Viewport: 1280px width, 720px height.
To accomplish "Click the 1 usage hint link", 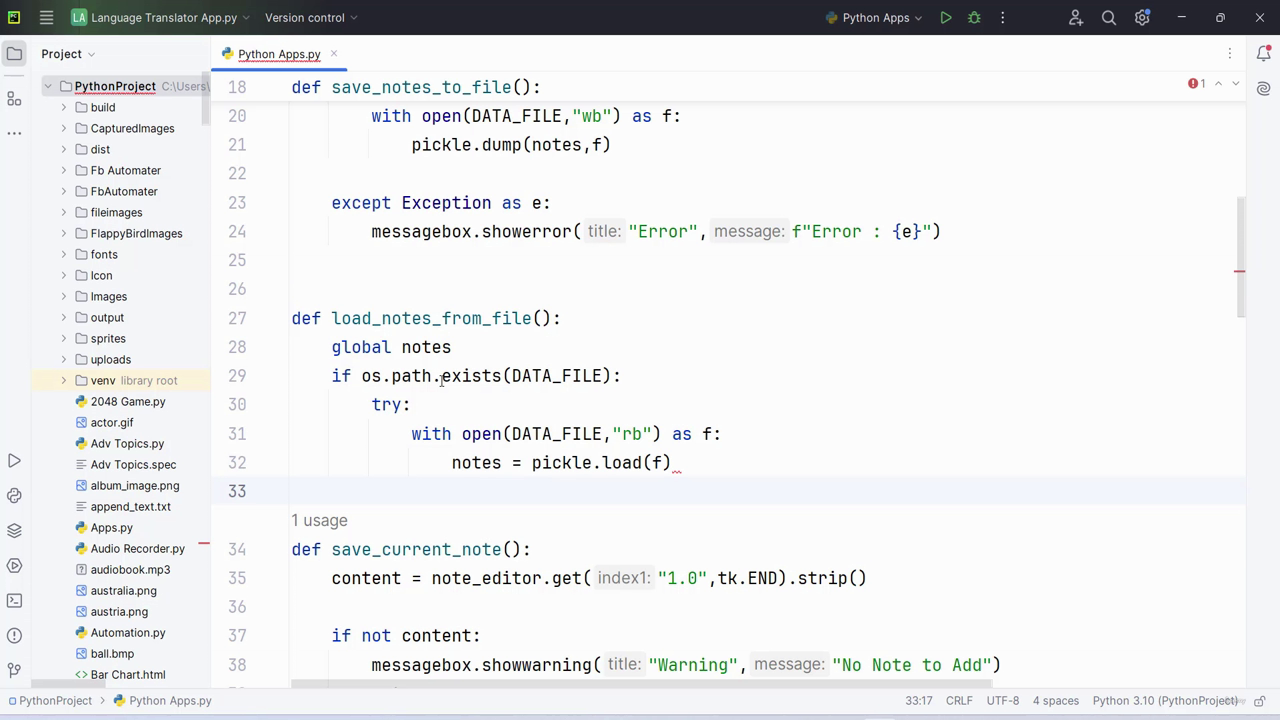I will coord(319,520).
